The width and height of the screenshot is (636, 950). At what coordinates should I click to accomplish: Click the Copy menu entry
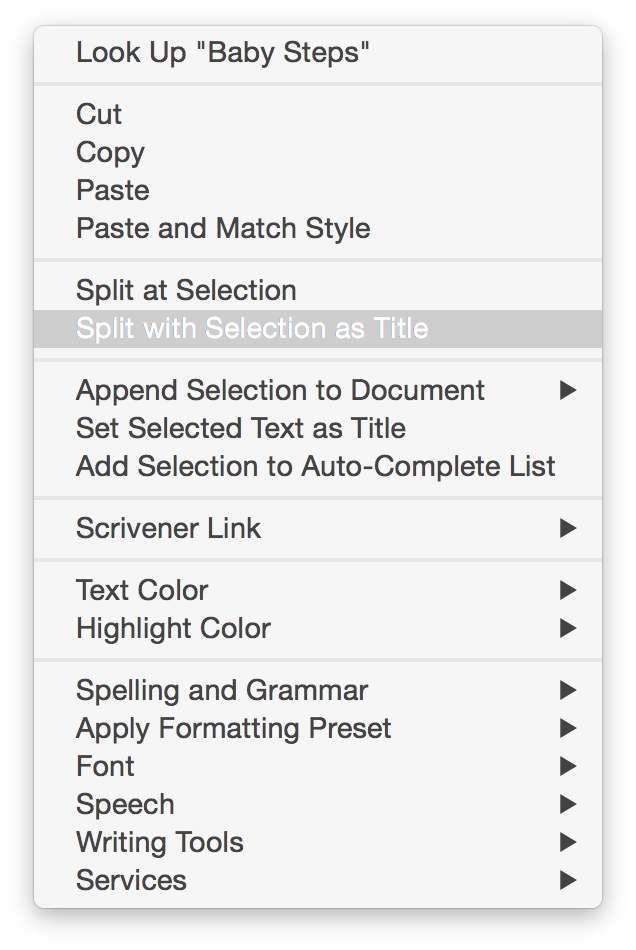110,153
